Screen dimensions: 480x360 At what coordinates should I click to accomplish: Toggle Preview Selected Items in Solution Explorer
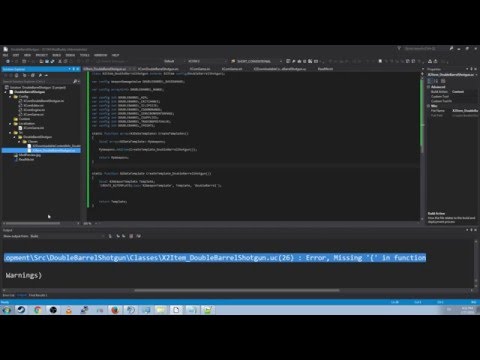(46, 75)
